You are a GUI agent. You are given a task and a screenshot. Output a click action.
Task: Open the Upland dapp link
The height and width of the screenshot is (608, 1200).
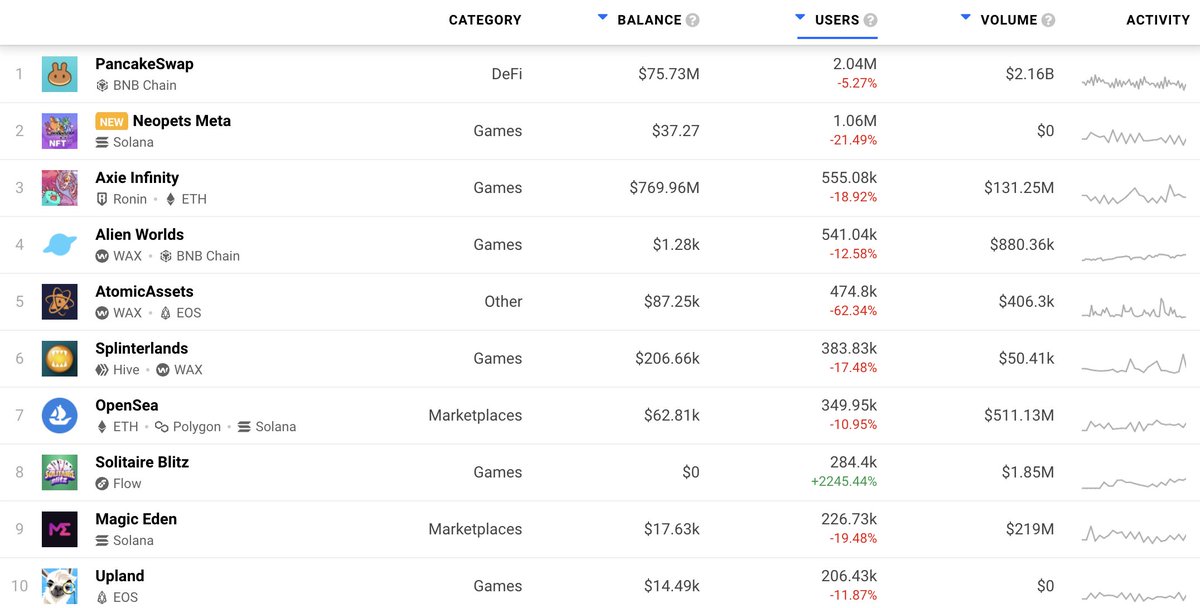click(x=120, y=577)
